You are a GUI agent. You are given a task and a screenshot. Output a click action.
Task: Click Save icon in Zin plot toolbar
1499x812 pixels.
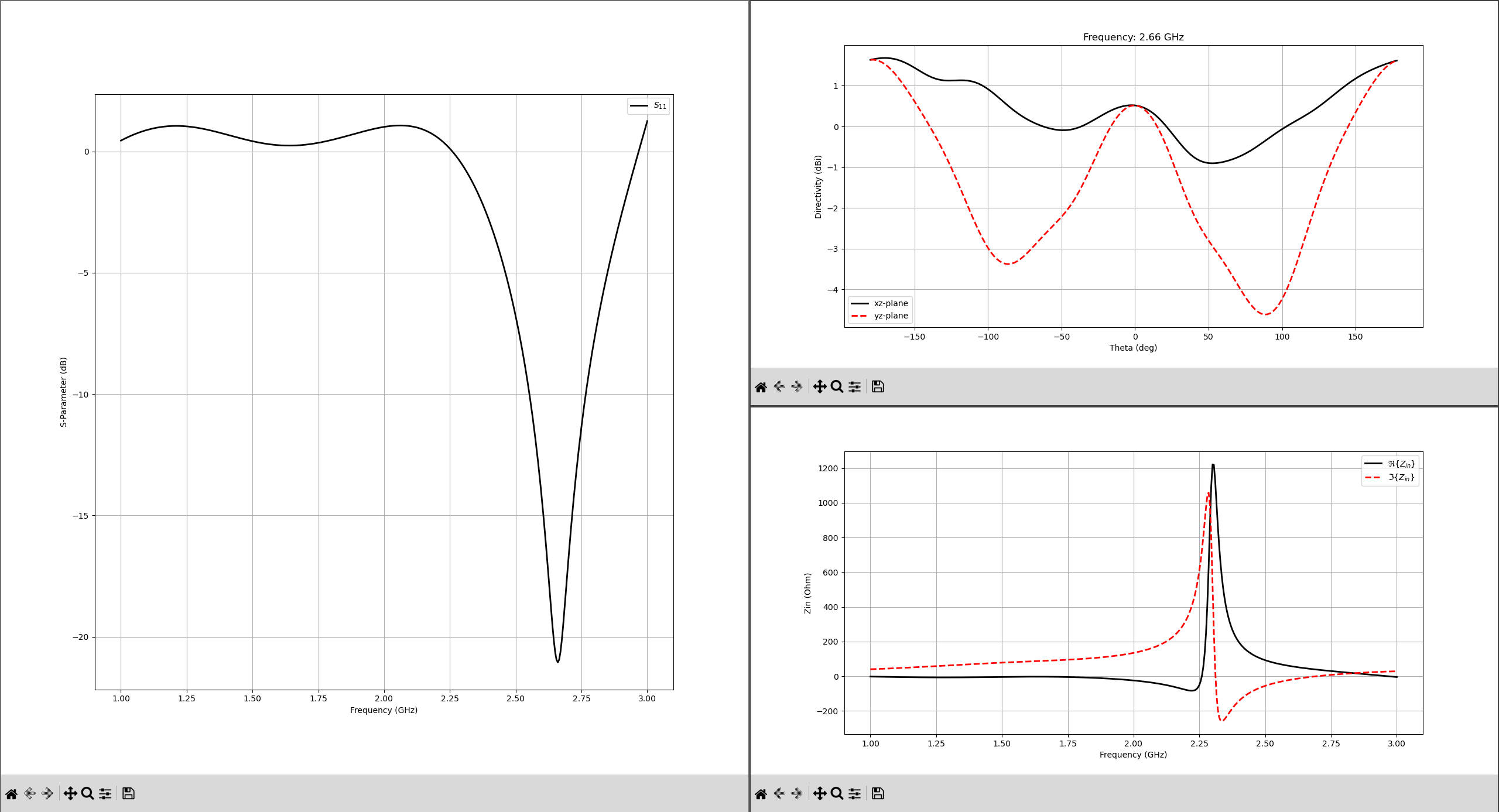pos(878,794)
